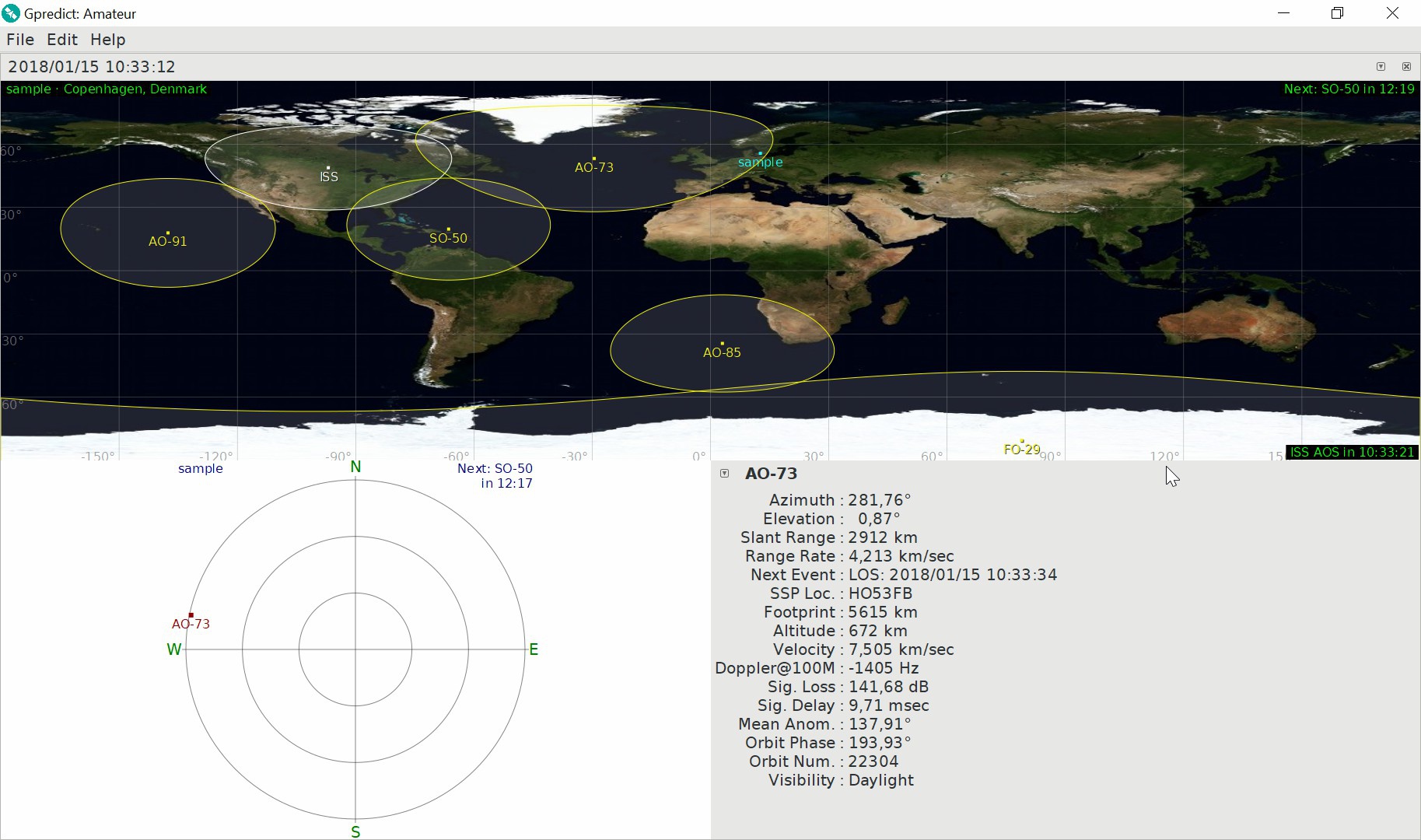Select the AO-91 satellite on the map

click(x=168, y=239)
